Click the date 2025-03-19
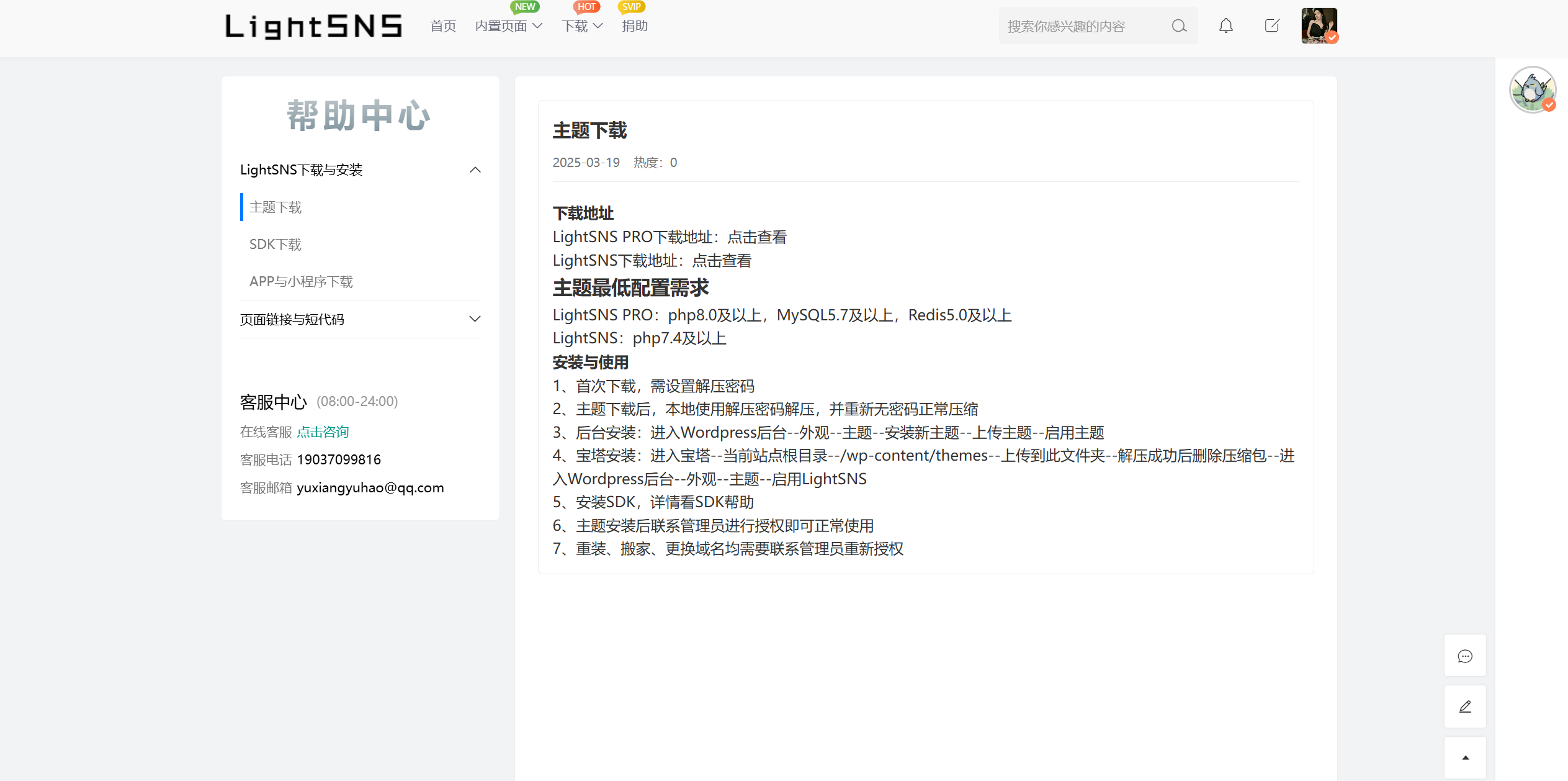This screenshot has width=1568, height=781. point(586,163)
